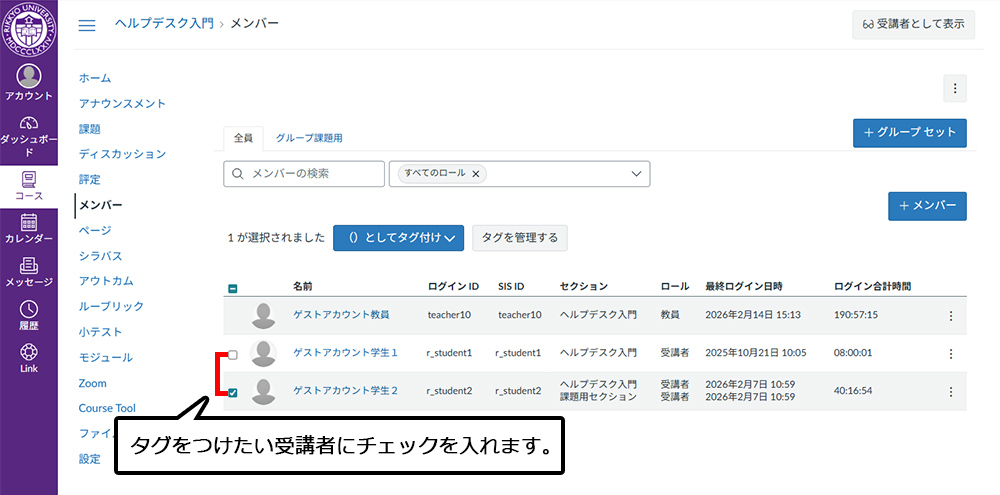Open the Messages inbox icon
1000x495 pixels.
click(x=29, y=271)
